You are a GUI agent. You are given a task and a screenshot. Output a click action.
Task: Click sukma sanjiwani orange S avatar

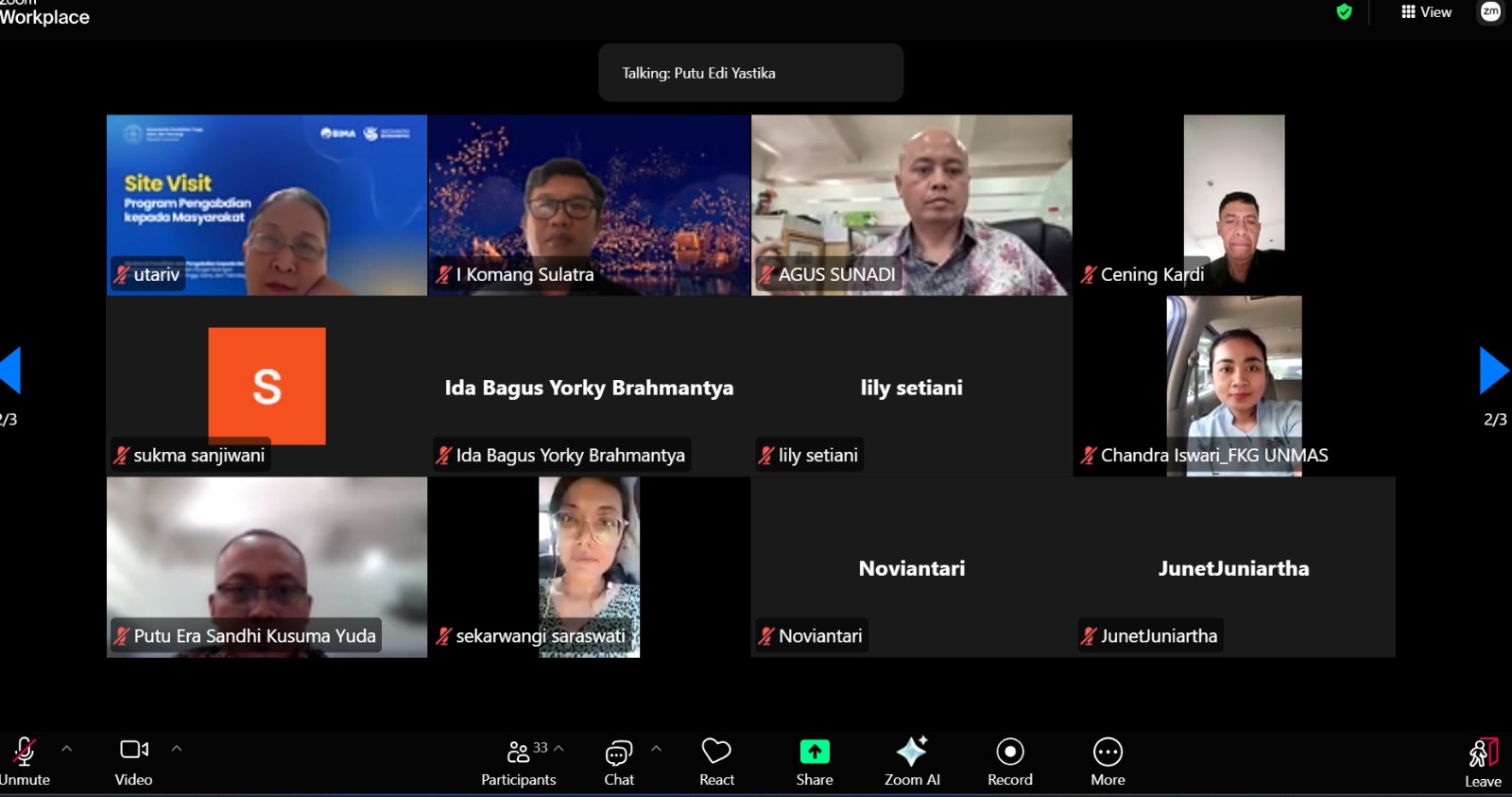pos(266,386)
